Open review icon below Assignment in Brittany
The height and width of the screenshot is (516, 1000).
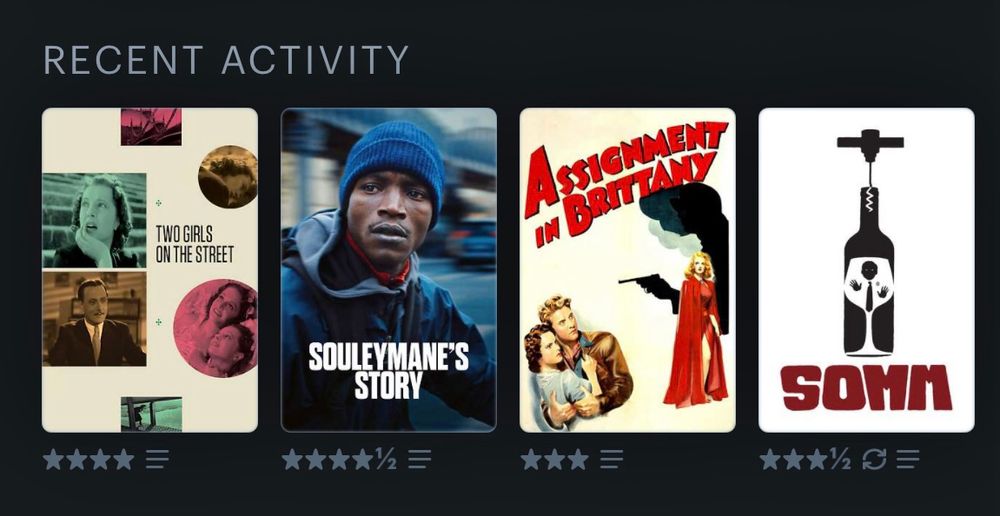(611, 459)
